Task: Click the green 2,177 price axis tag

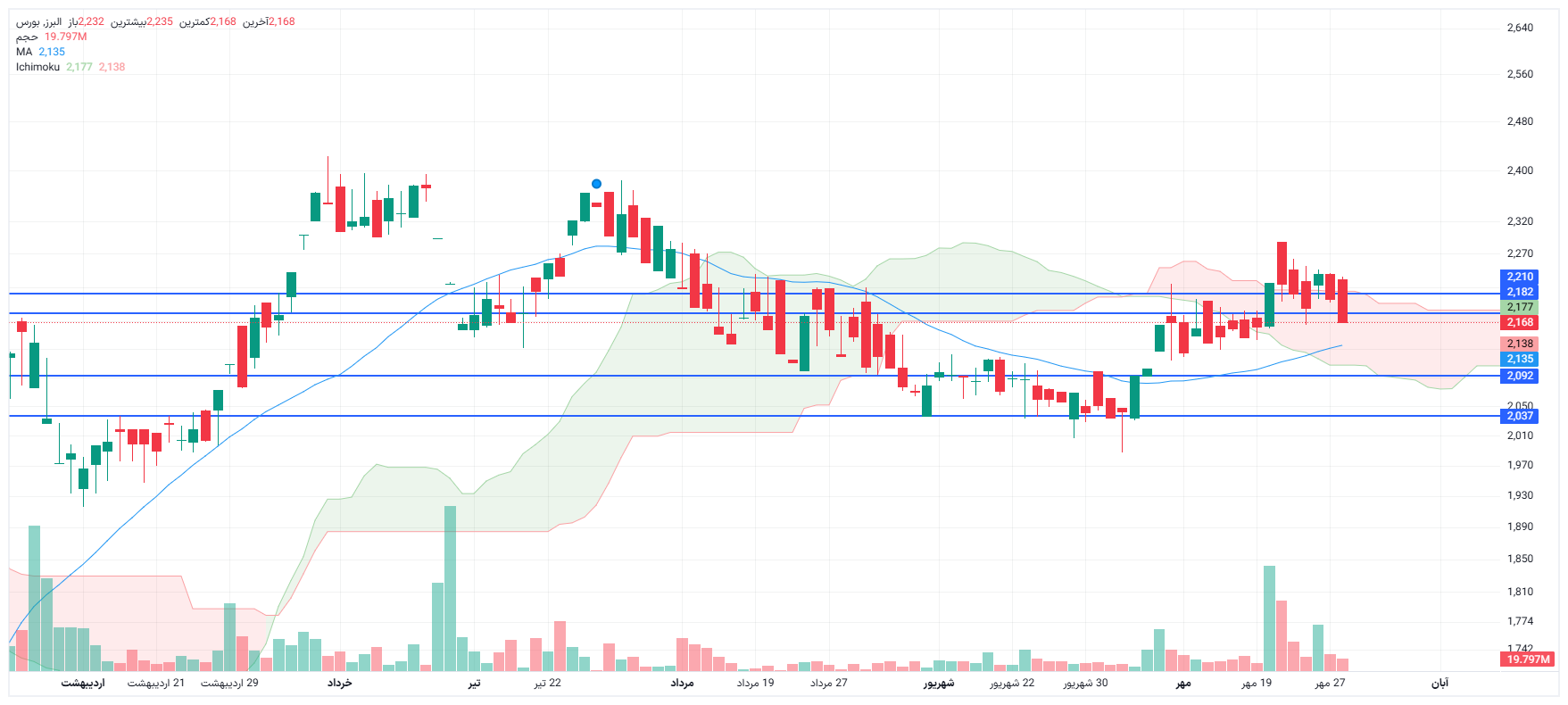Action: 1520,307
